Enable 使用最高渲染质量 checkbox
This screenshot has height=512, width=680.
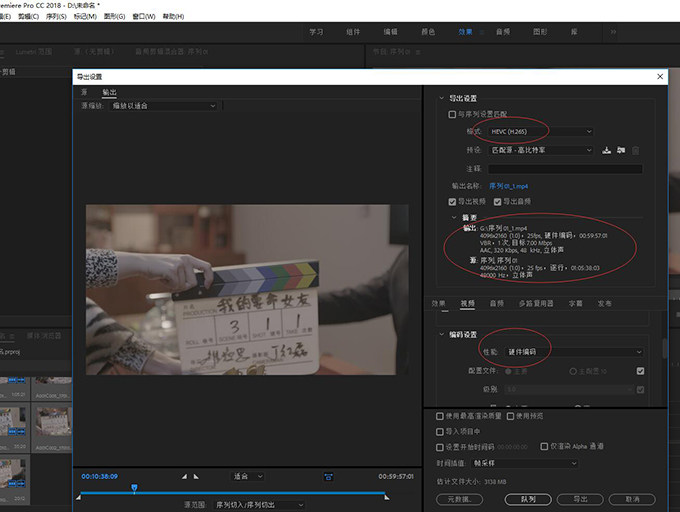[439, 416]
